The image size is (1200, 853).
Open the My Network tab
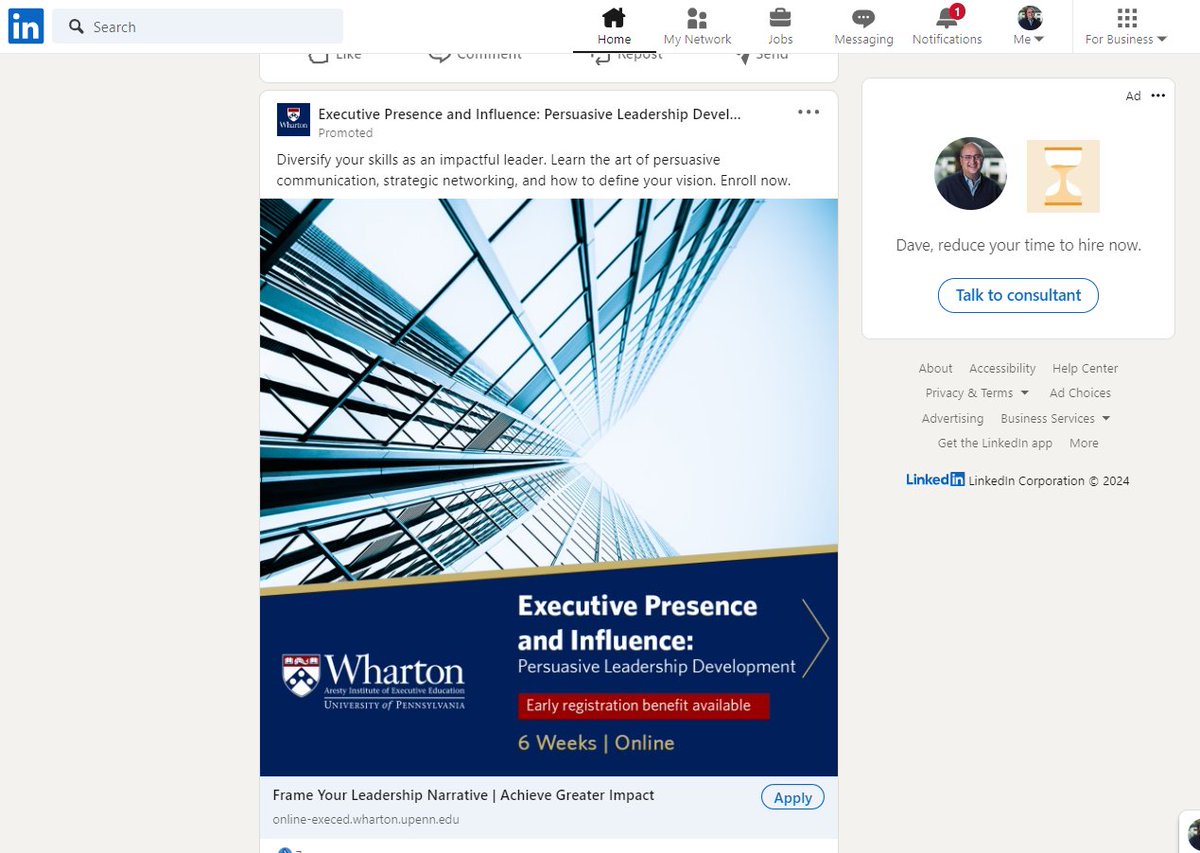(697, 27)
